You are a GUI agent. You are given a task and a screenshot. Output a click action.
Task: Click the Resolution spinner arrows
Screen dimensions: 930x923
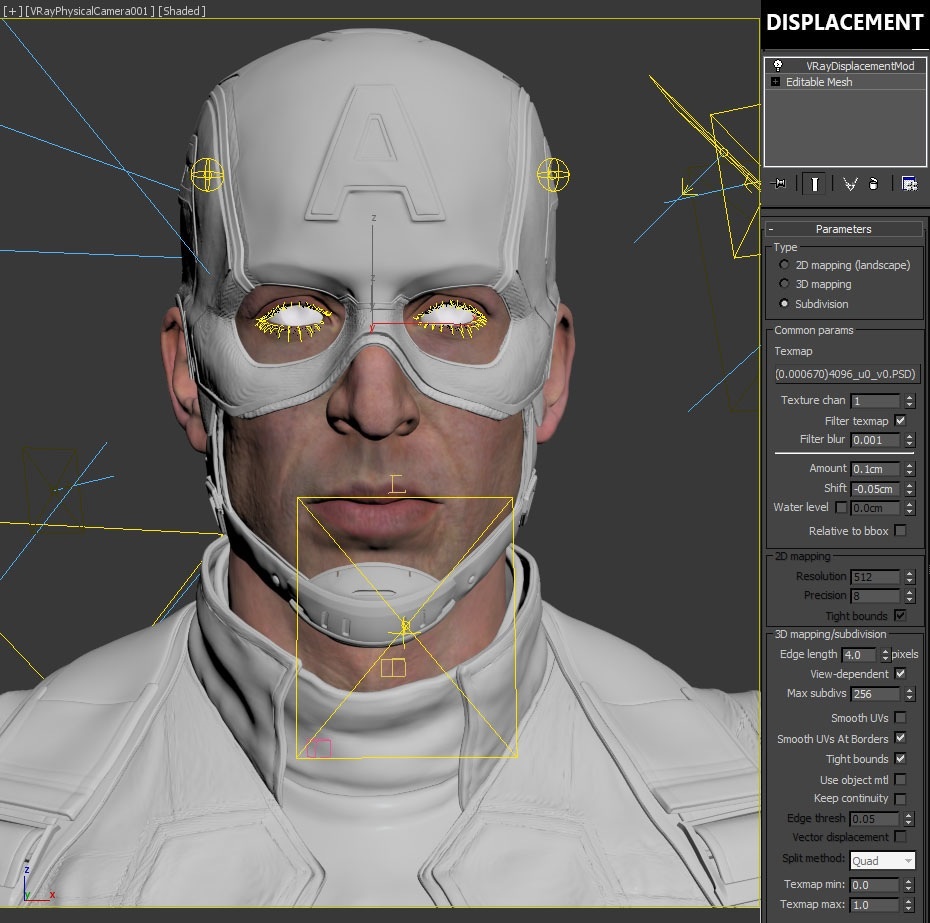click(x=910, y=577)
